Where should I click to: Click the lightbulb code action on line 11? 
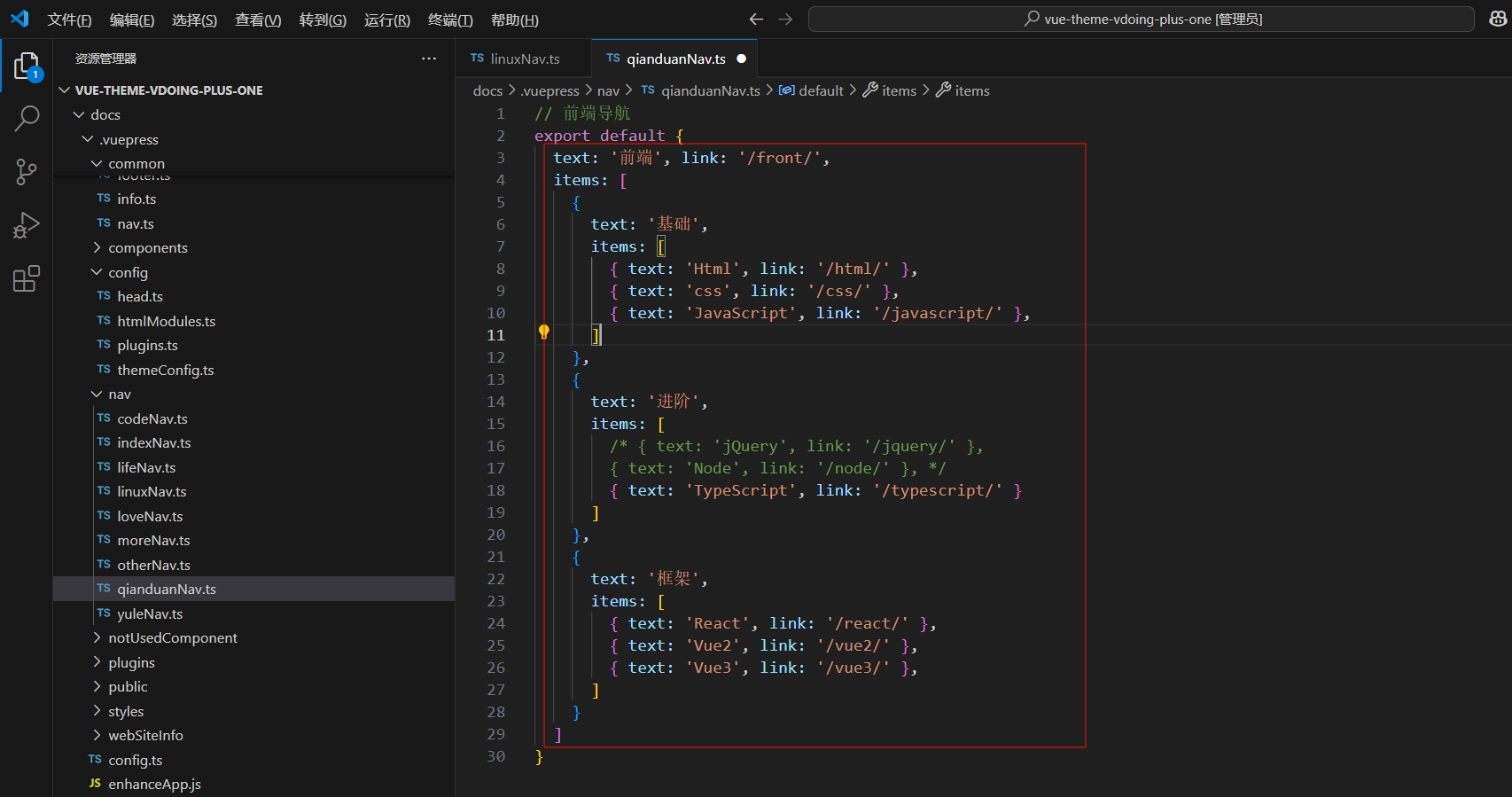tap(544, 332)
